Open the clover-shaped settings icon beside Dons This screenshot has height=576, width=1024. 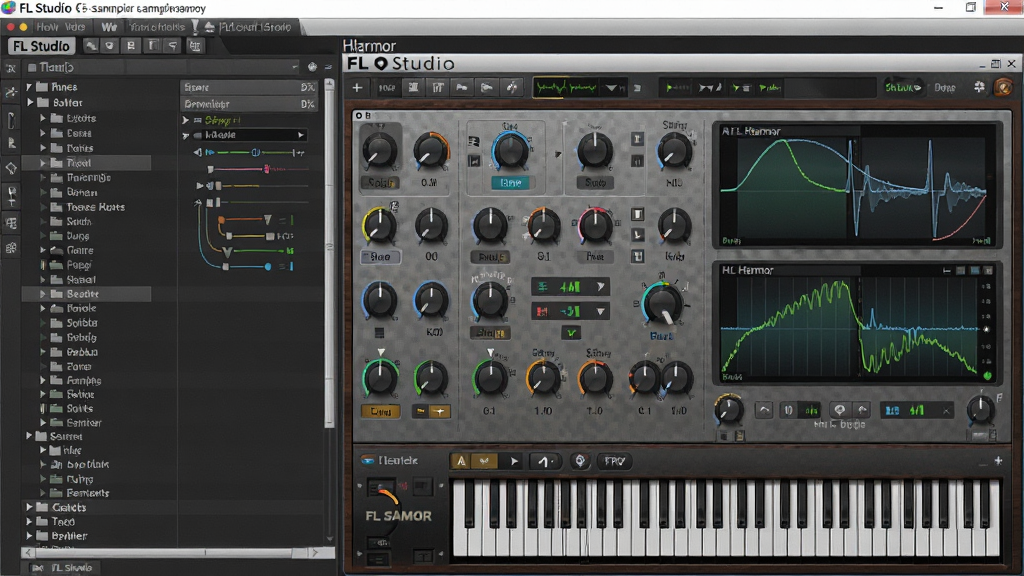point(979,87)
